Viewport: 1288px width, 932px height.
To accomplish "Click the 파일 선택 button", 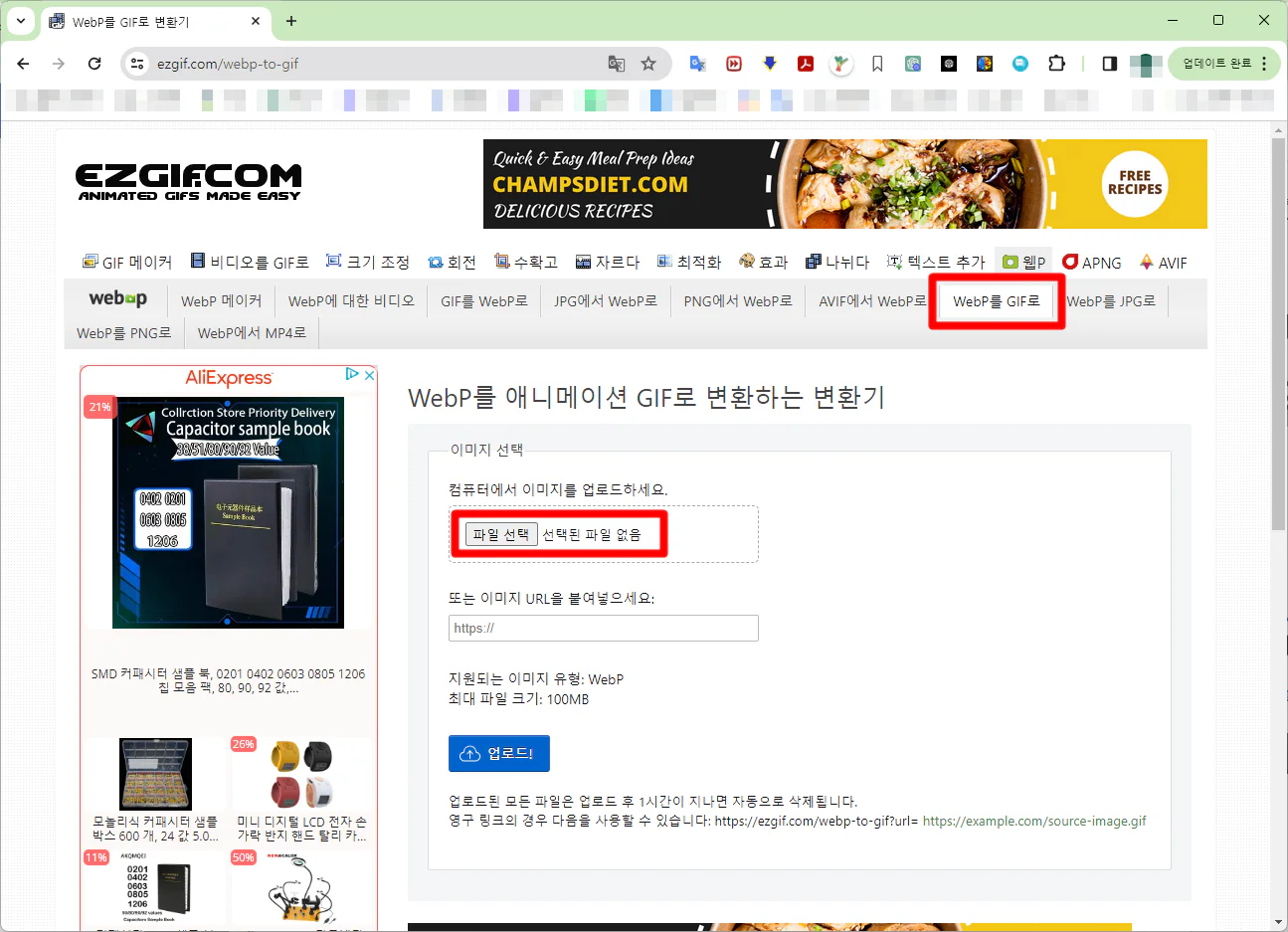I will (501, 534).
